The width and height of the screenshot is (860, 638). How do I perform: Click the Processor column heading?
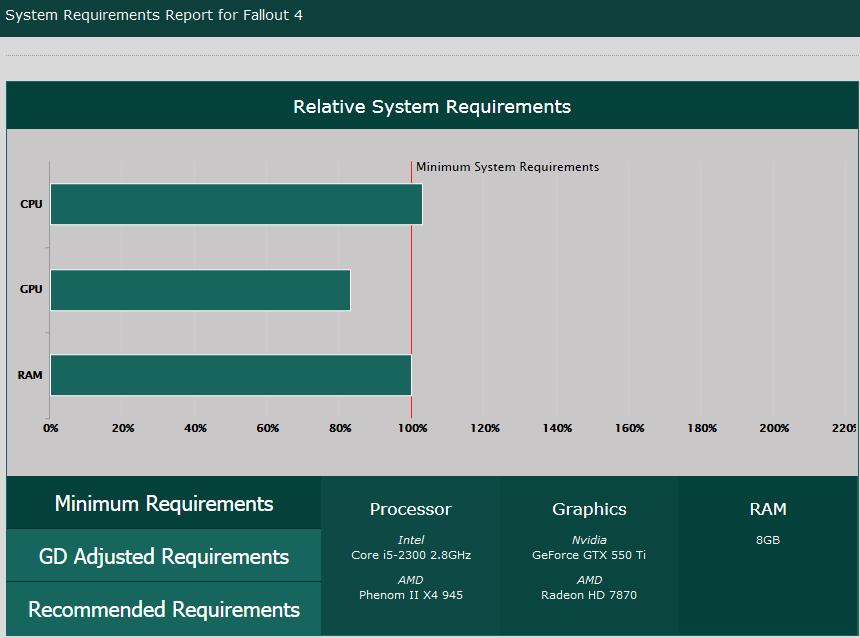(411, 509)
